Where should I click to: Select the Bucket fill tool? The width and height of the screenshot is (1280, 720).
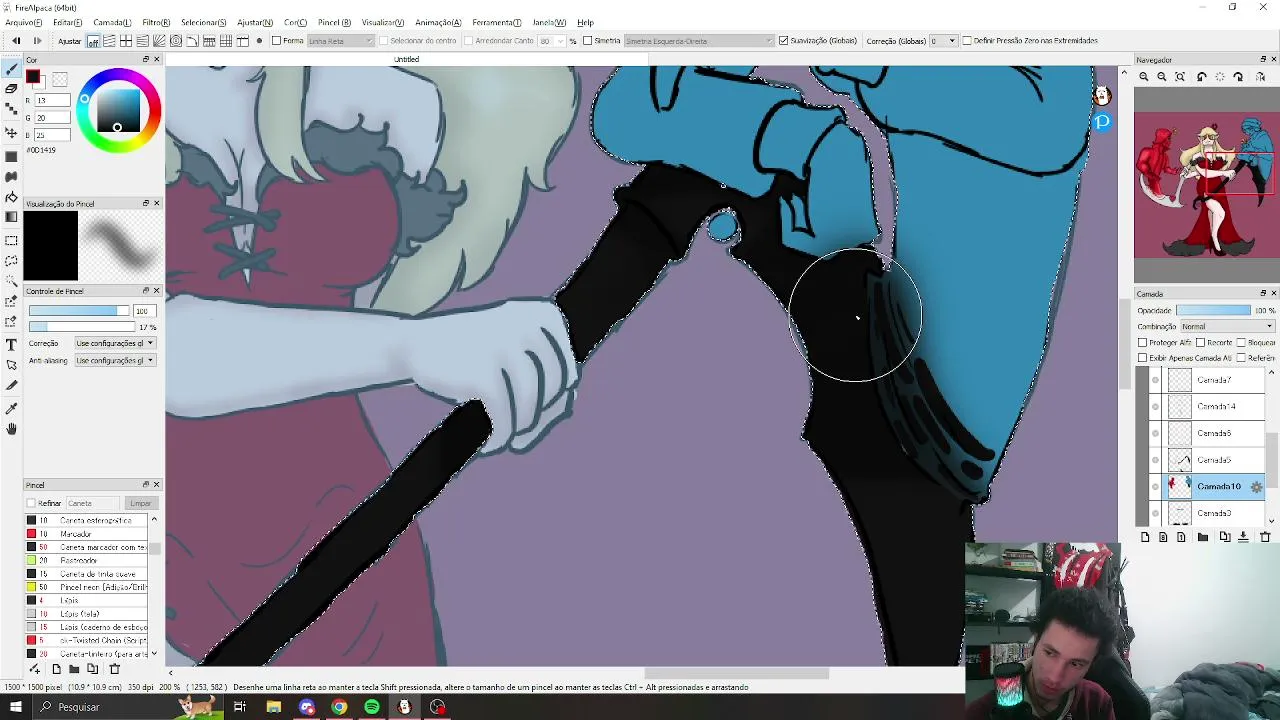[11, 197]
